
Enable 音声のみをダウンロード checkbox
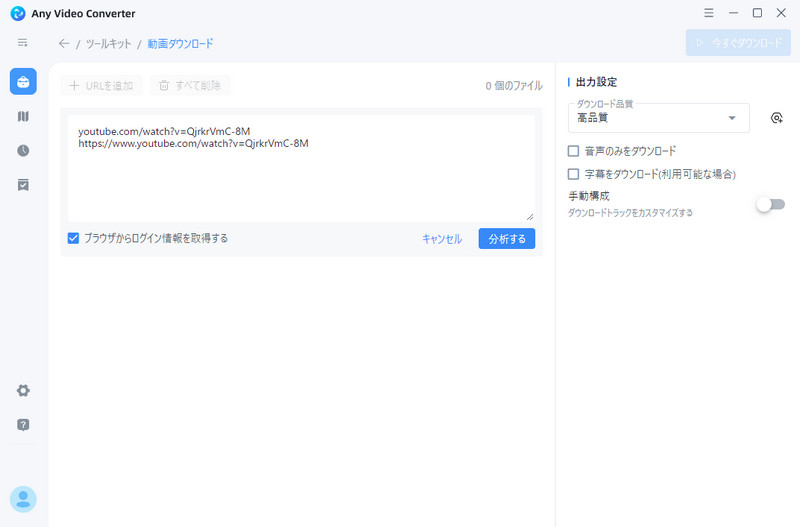pos(573,151)
